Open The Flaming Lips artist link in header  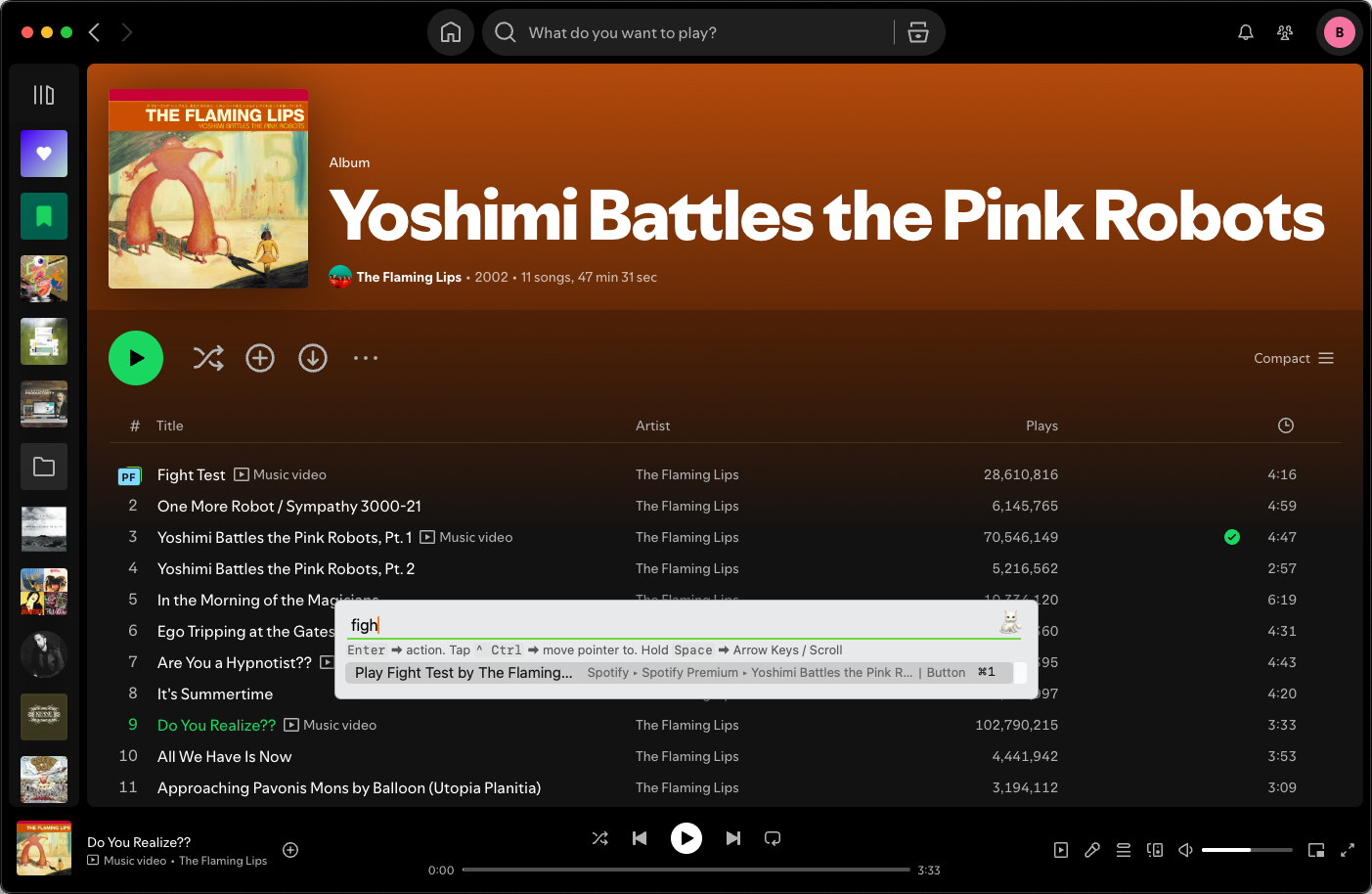coord(409,277)
